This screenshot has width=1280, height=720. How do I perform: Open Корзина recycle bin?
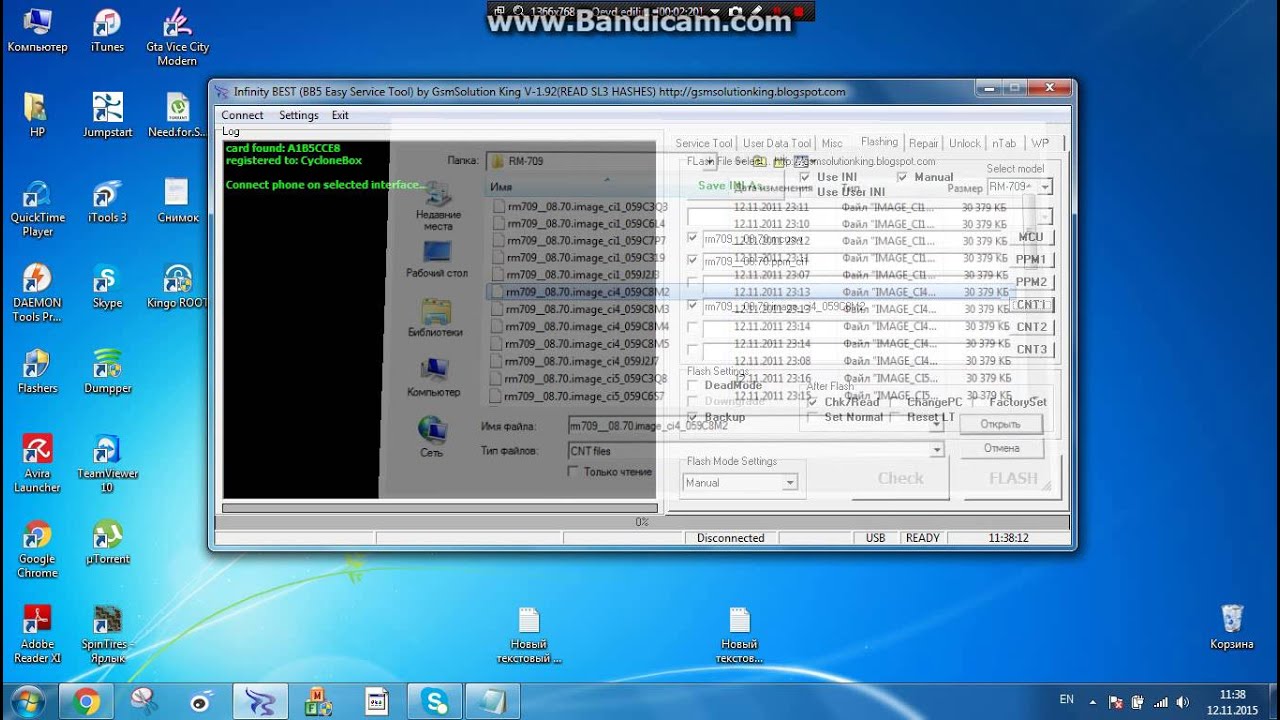point(1232,627)
